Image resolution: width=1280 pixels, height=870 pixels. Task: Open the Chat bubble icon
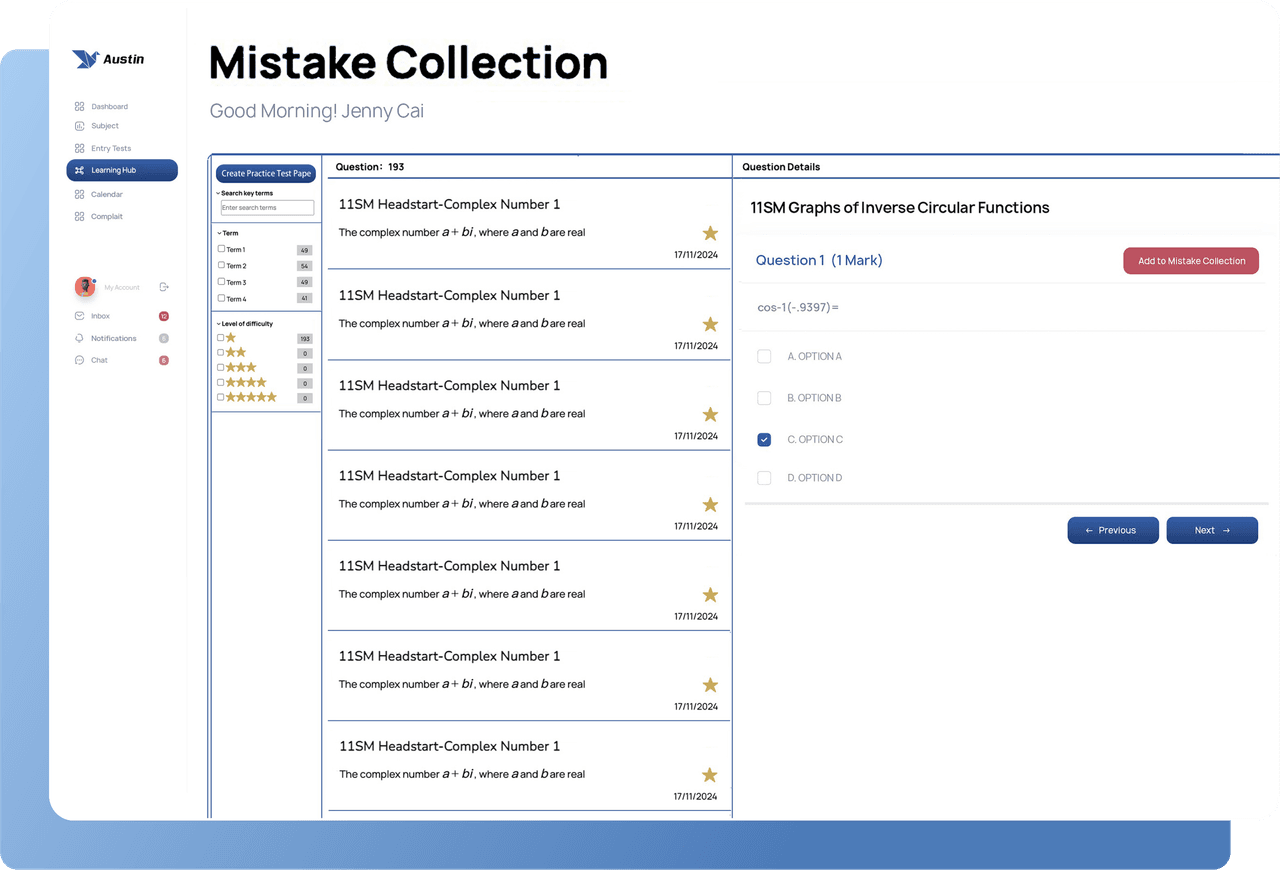[x=79, y=360]
